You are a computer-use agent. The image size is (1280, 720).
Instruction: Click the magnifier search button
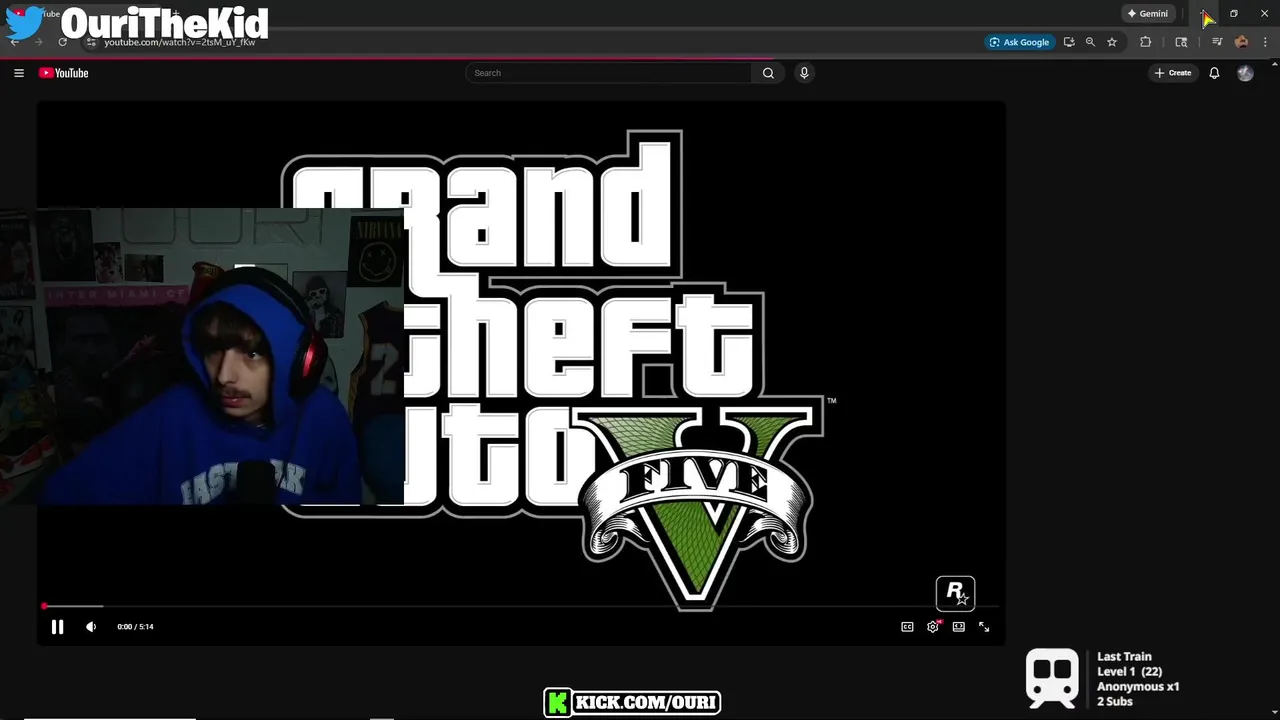point(768,73)
